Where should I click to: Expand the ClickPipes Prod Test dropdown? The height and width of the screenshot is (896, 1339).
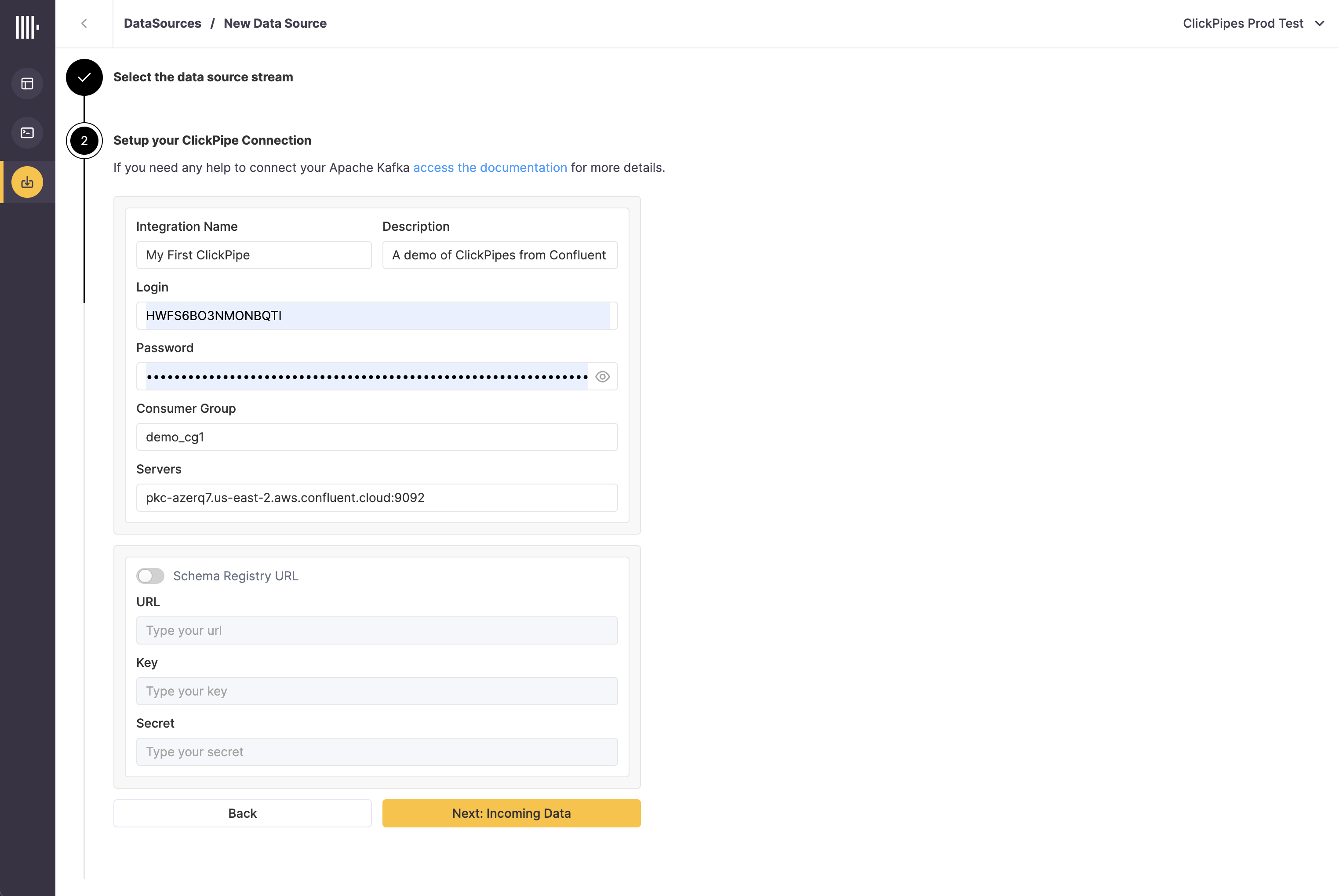tap(1253, 23)
